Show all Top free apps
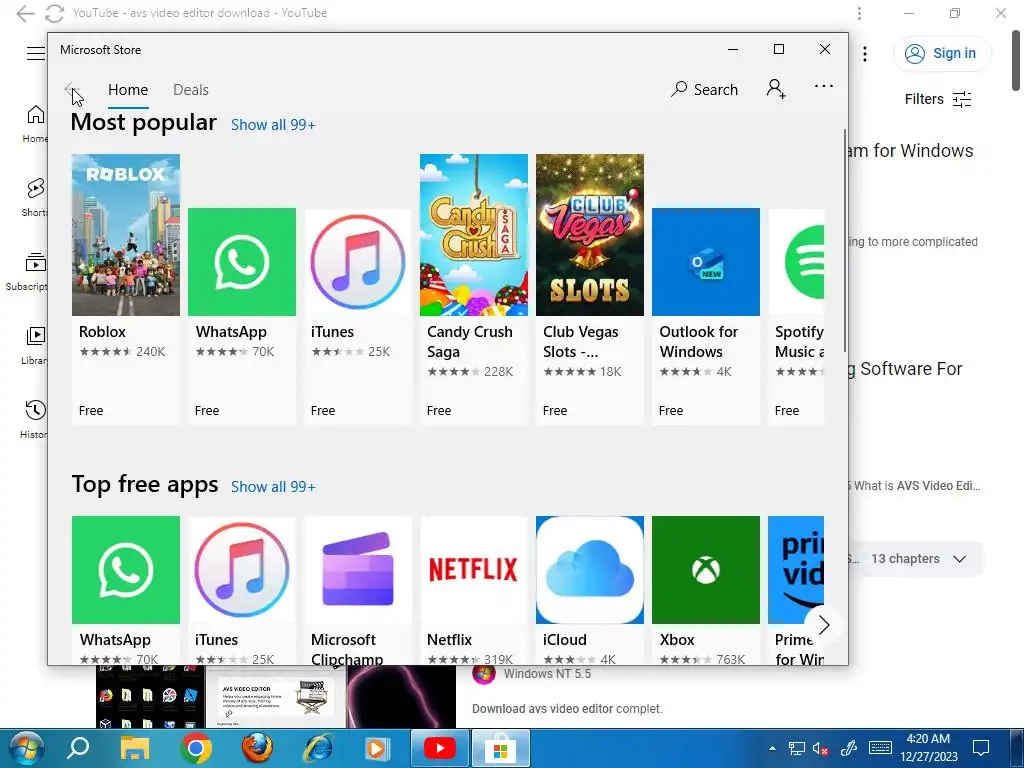The image size is (1024, 768). pyautogui.click(x=273, y=487)
